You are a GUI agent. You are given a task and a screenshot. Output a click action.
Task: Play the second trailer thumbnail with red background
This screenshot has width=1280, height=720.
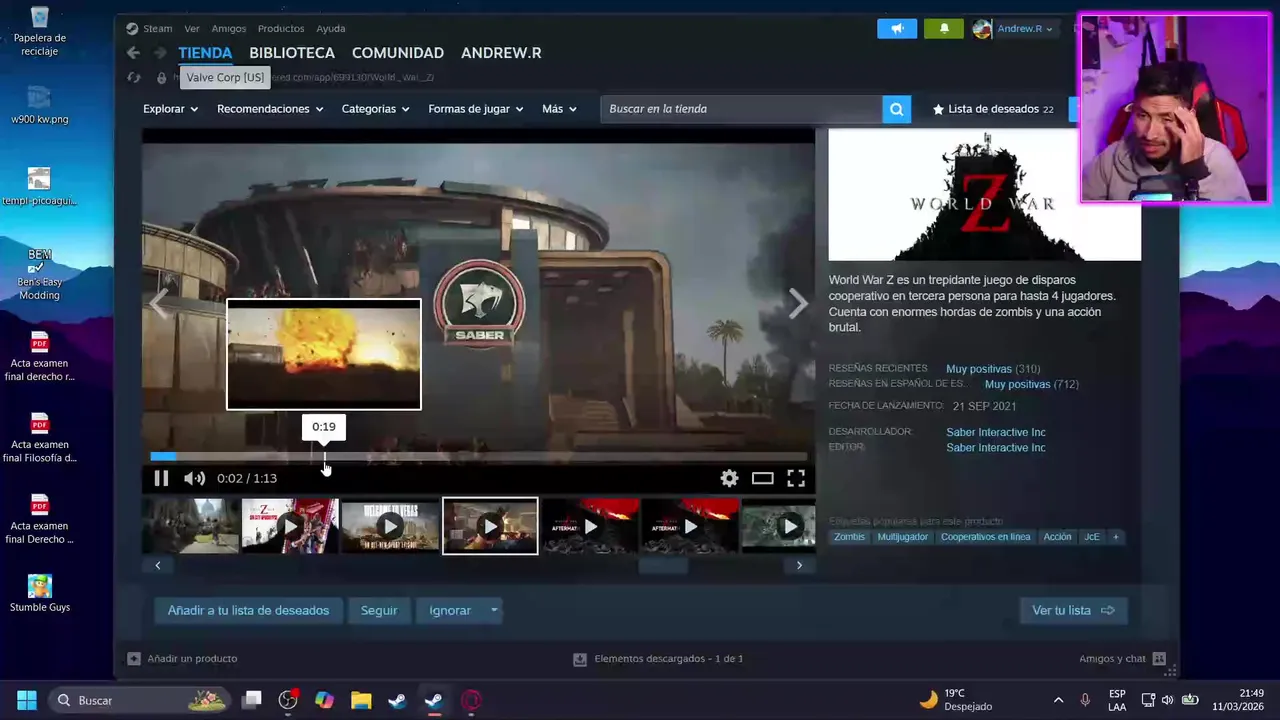(290, 526)
